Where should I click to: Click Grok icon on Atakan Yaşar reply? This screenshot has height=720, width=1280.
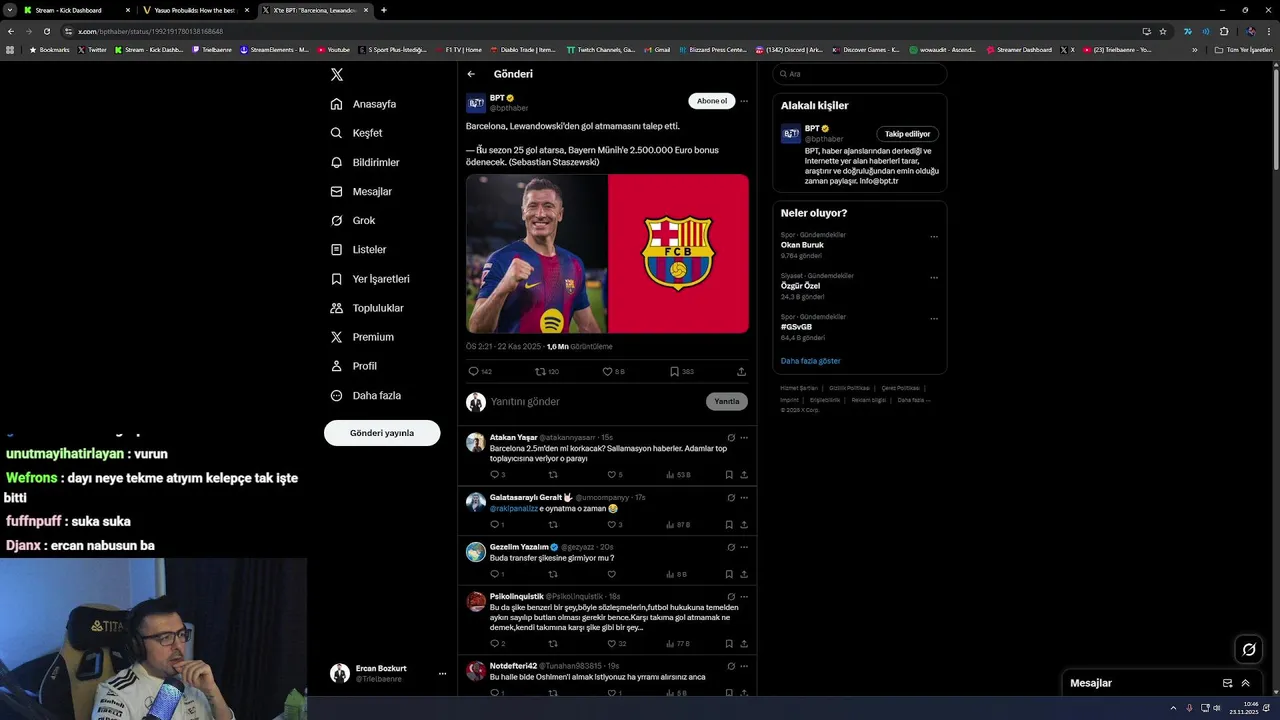[731, 438]
